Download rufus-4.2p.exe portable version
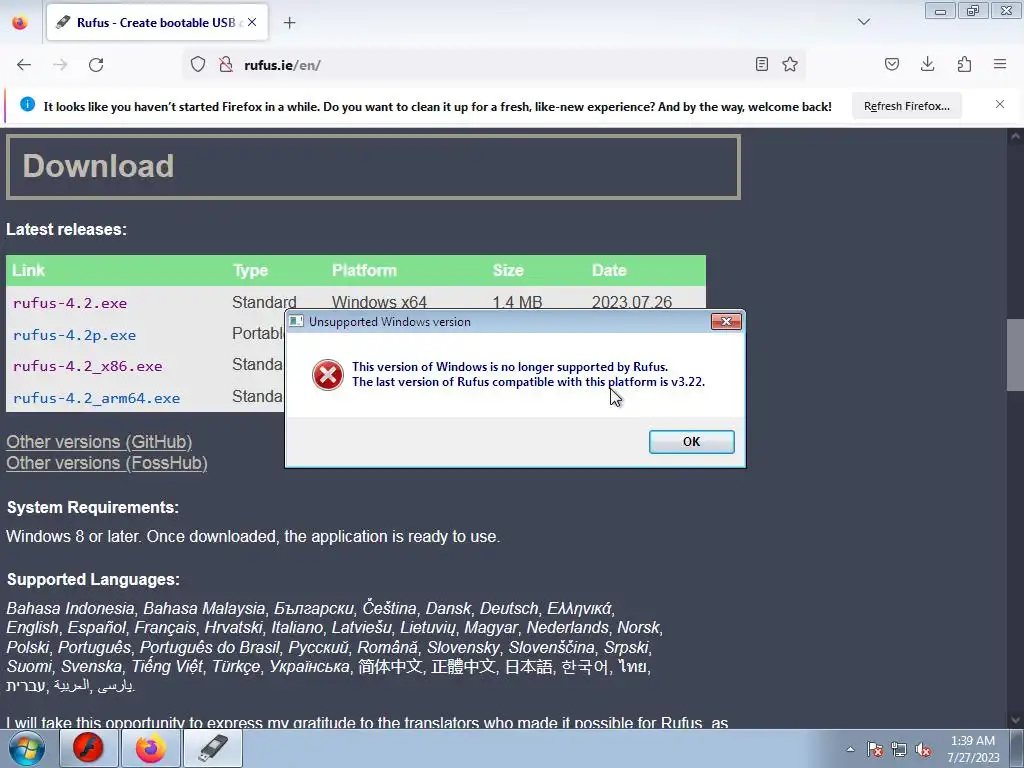The image size is (1024, 768). click(x=74, y=335)
